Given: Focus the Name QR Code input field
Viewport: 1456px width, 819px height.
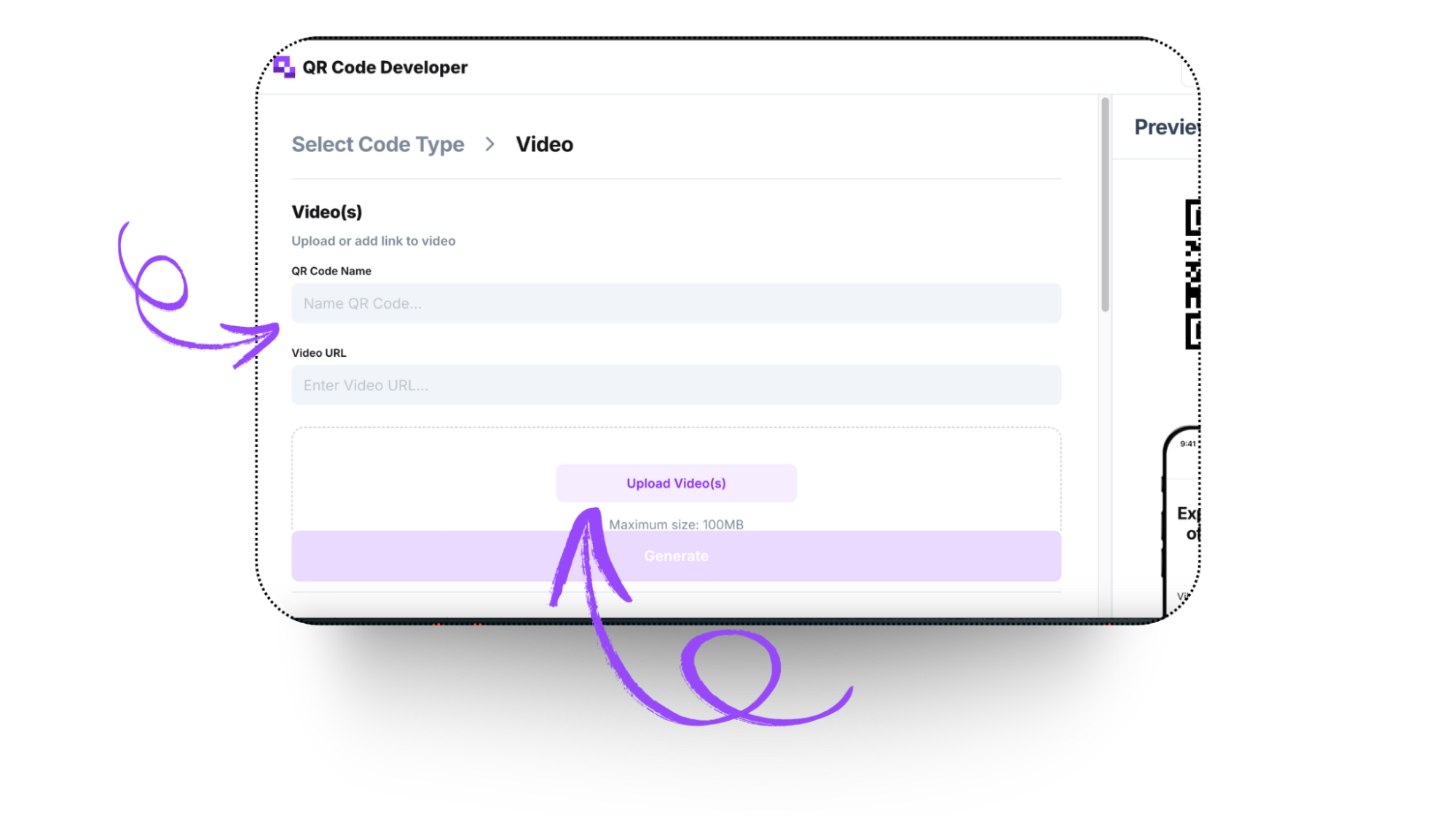Looking at the screenshot, I should pos(676,303).
